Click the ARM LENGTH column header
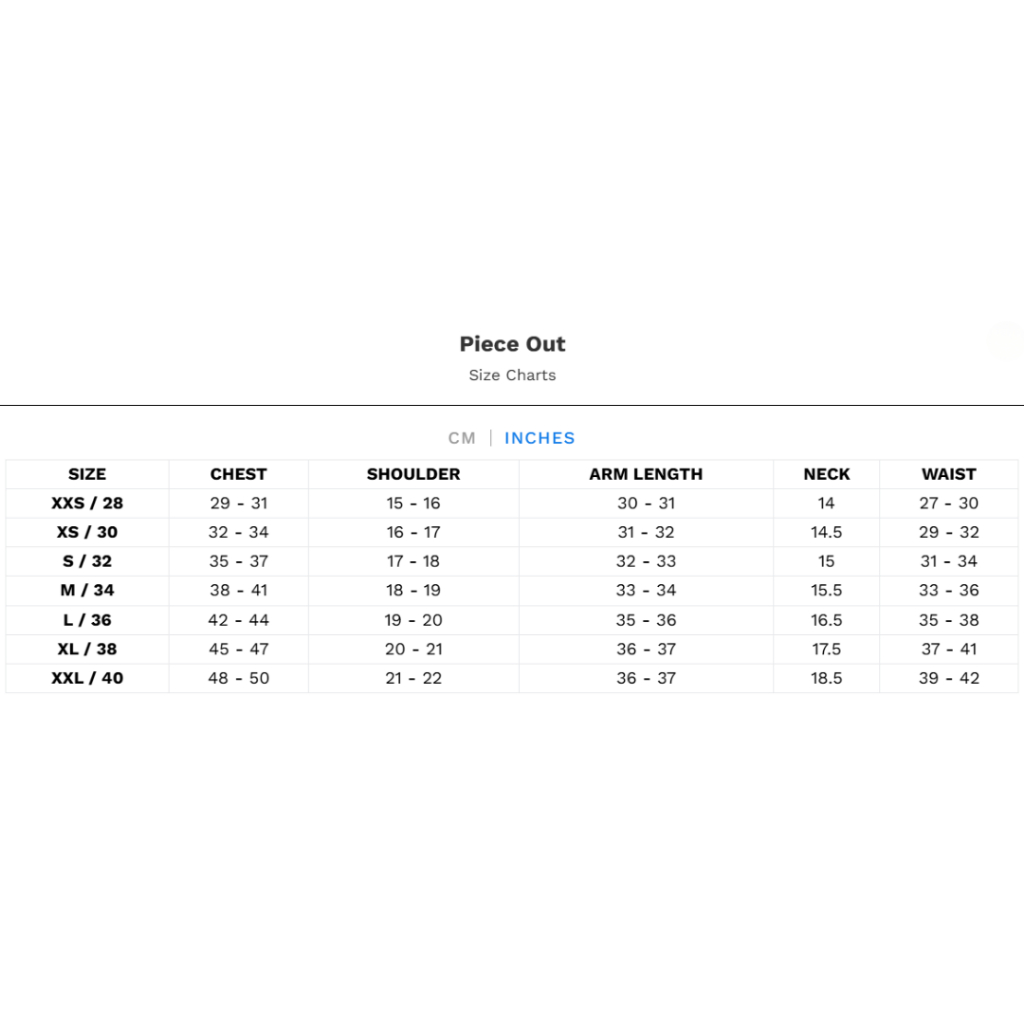This screenshot has height=1024, width=1024. pos(646,474)
